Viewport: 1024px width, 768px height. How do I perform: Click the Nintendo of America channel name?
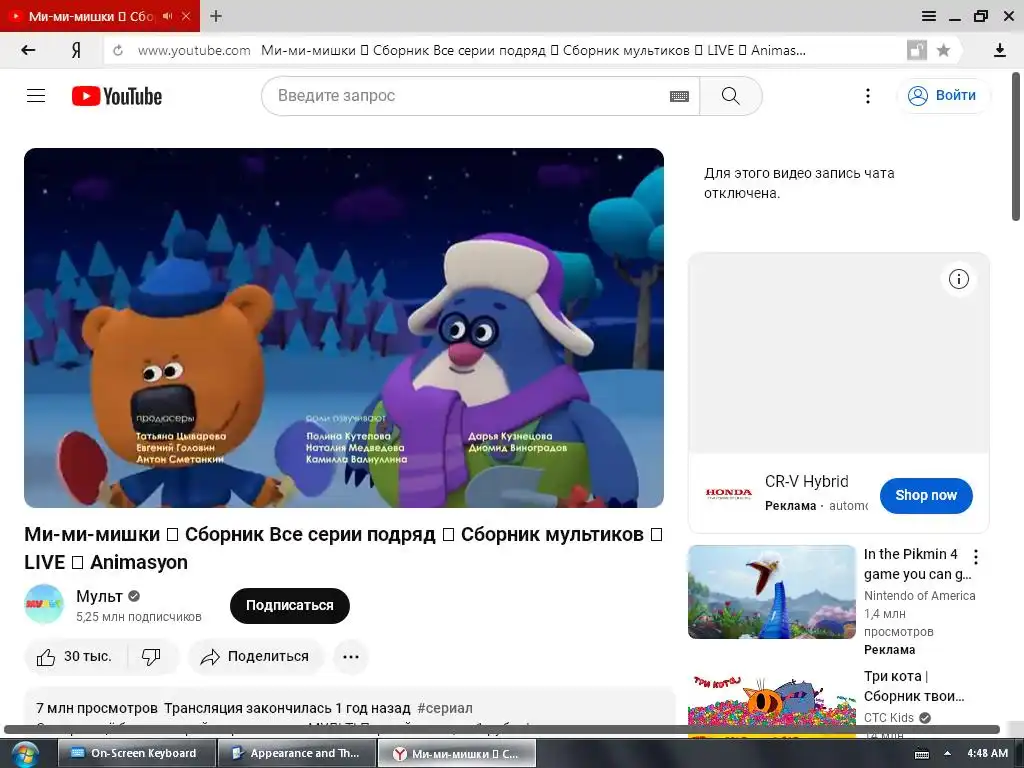click(x=920, y=596)
